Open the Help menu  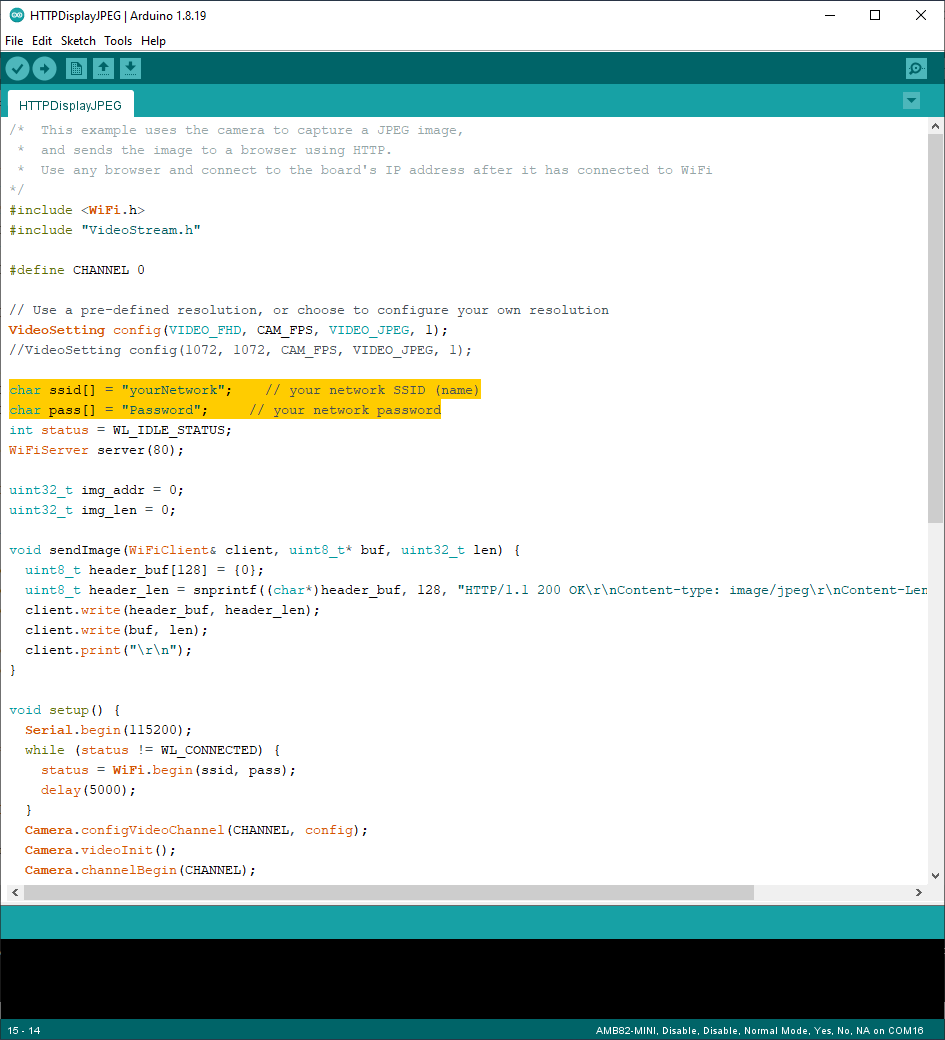tap(153, 40)
